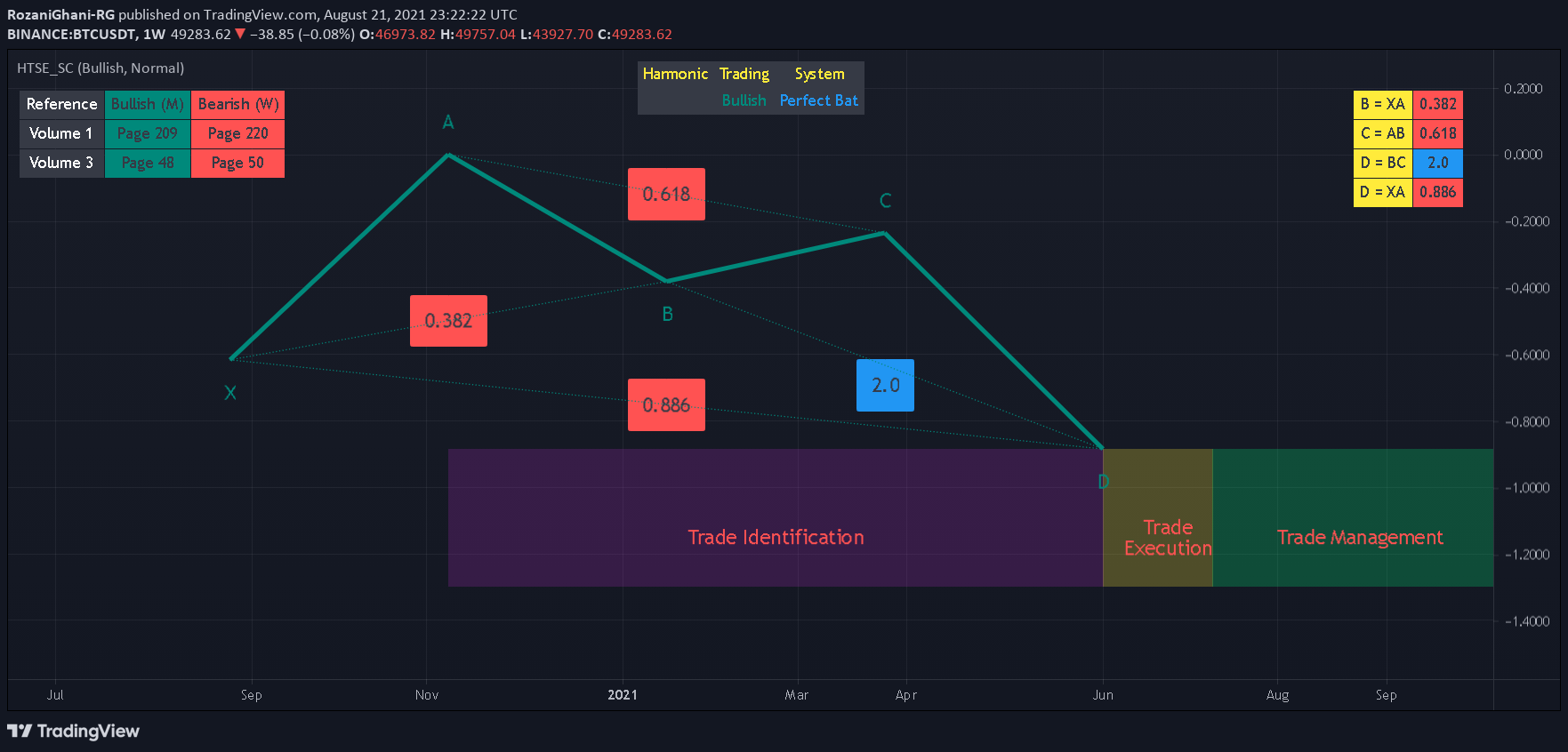
Task: Click the Bullish label under the title
Action: pos(744,100)
